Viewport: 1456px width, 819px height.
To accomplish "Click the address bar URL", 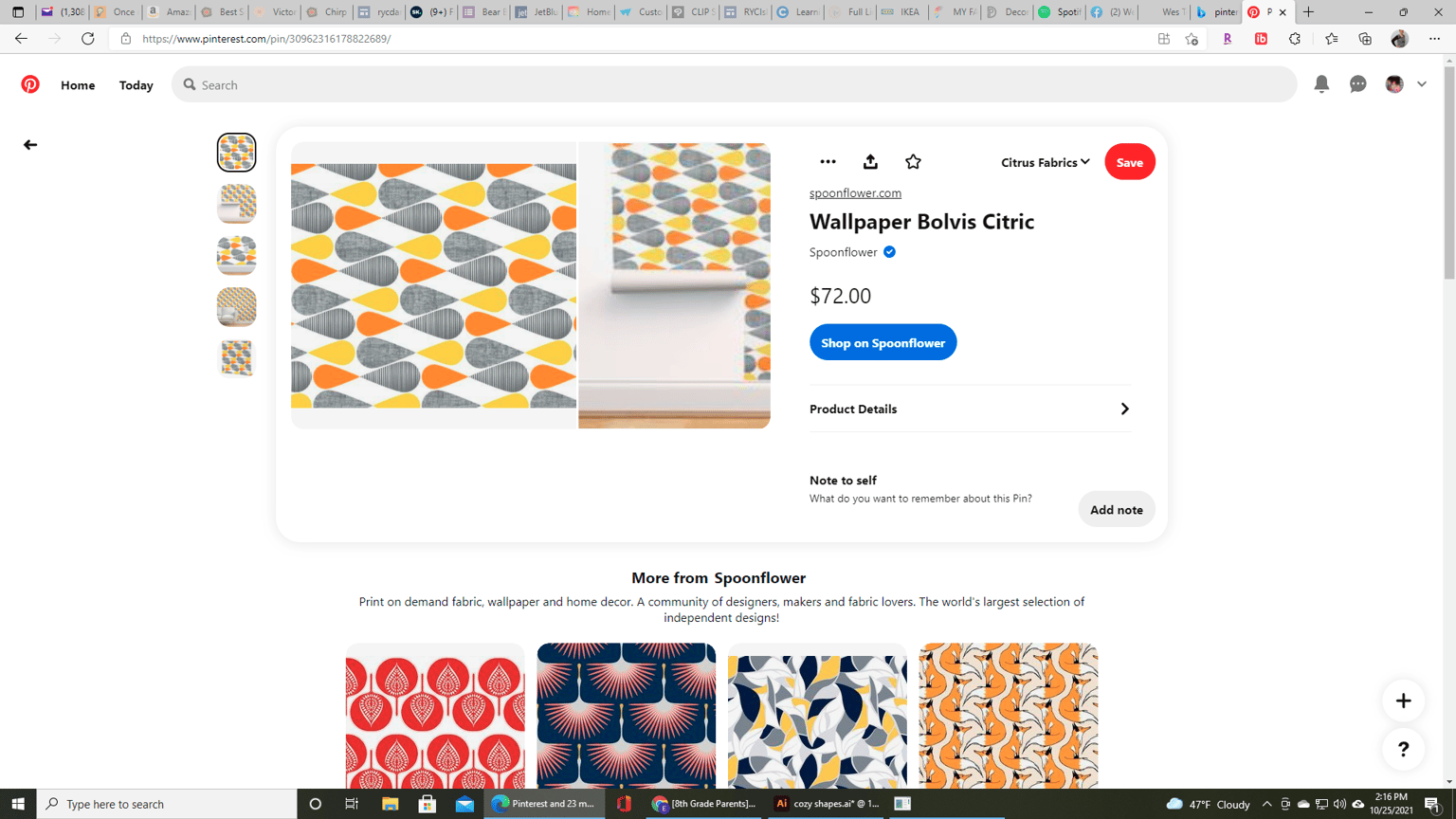I will pos(266,39).
